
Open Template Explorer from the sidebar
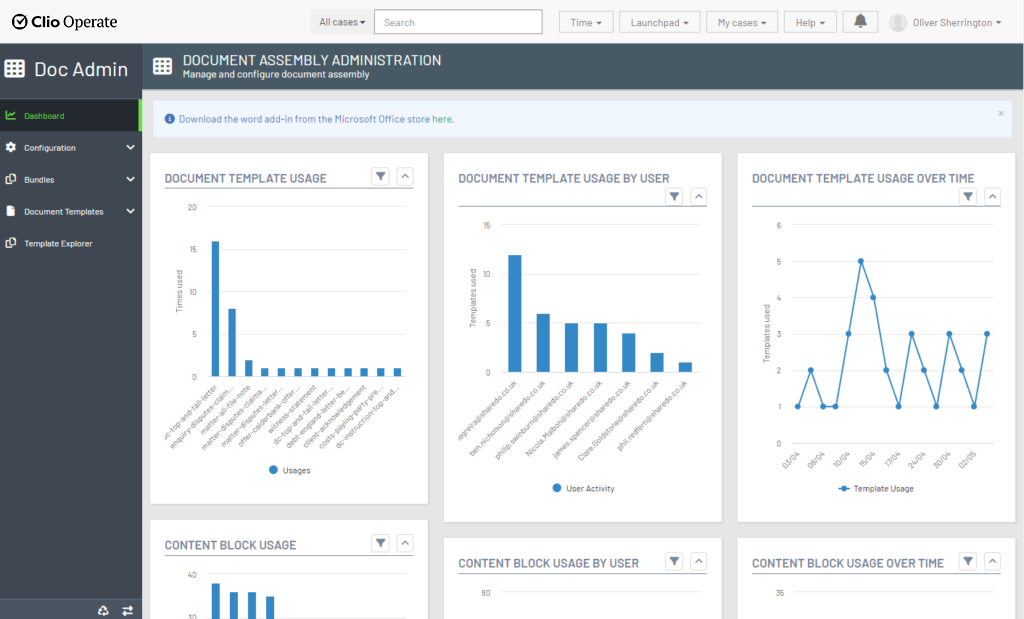pyautogui.click(x=58, y=243)
